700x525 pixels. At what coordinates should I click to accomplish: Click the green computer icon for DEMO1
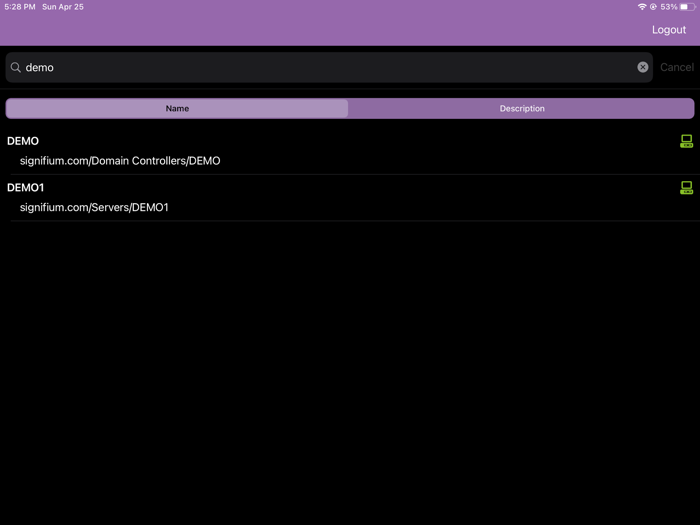click(x=686, y=188)
